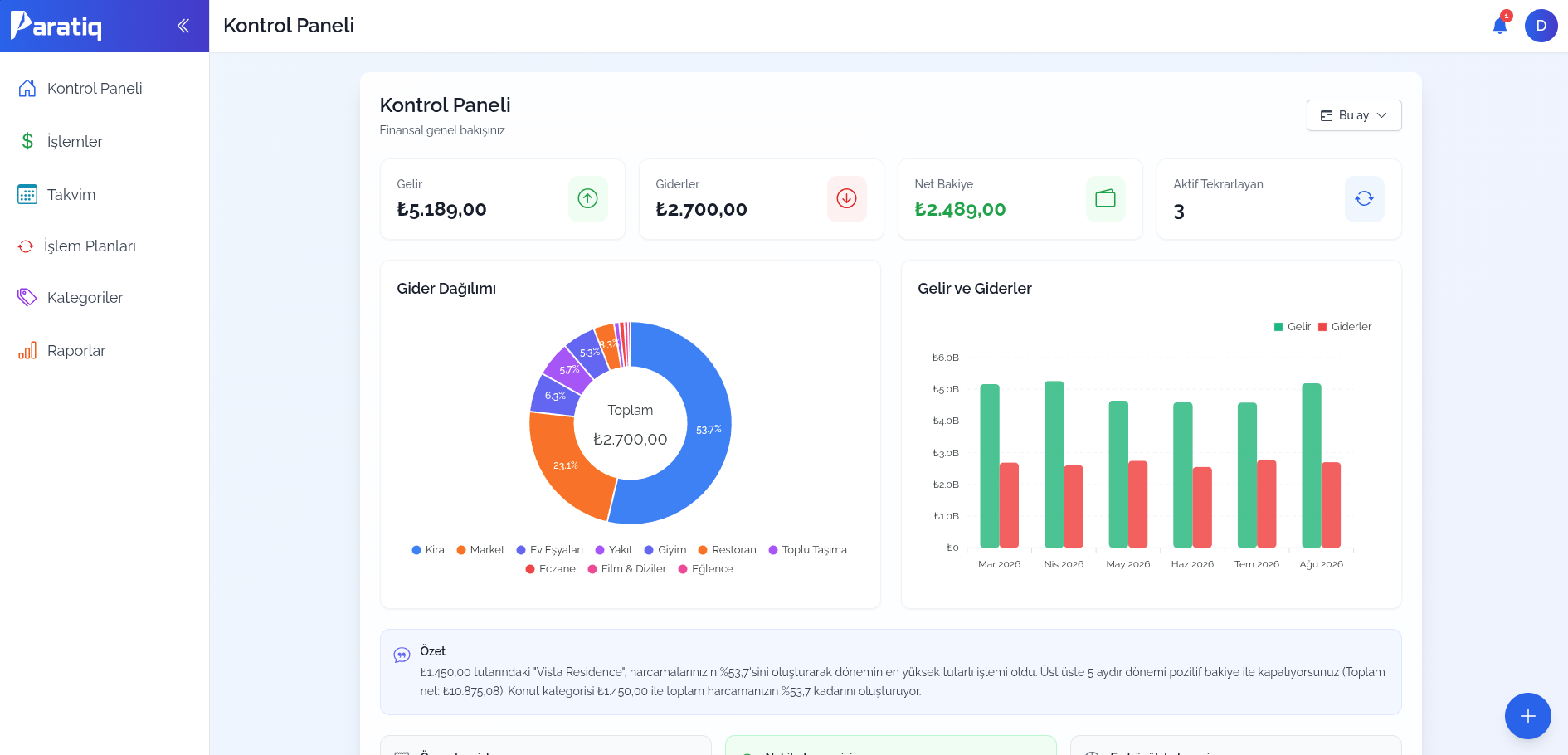This screenshot has width=1568, height=755.
Task: Click the Net Bakiye wallet icon
Action: tap(1106, 198)
